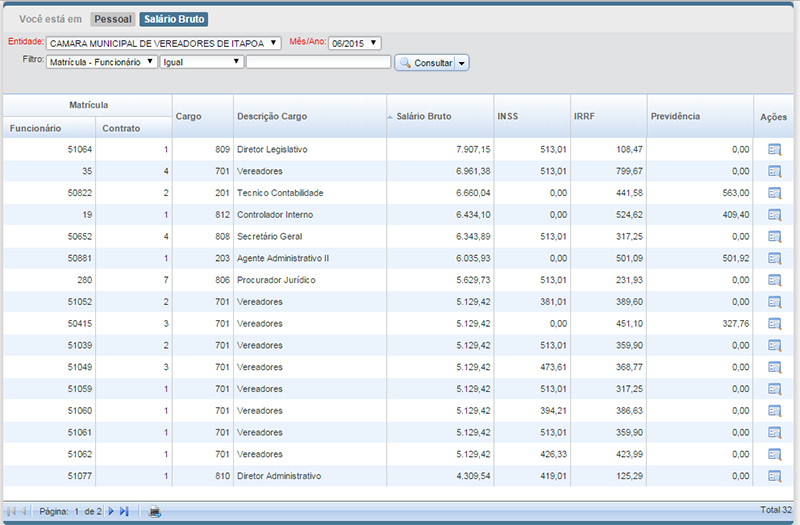Click action icon for Secretário Geral row

coord(774,237)
